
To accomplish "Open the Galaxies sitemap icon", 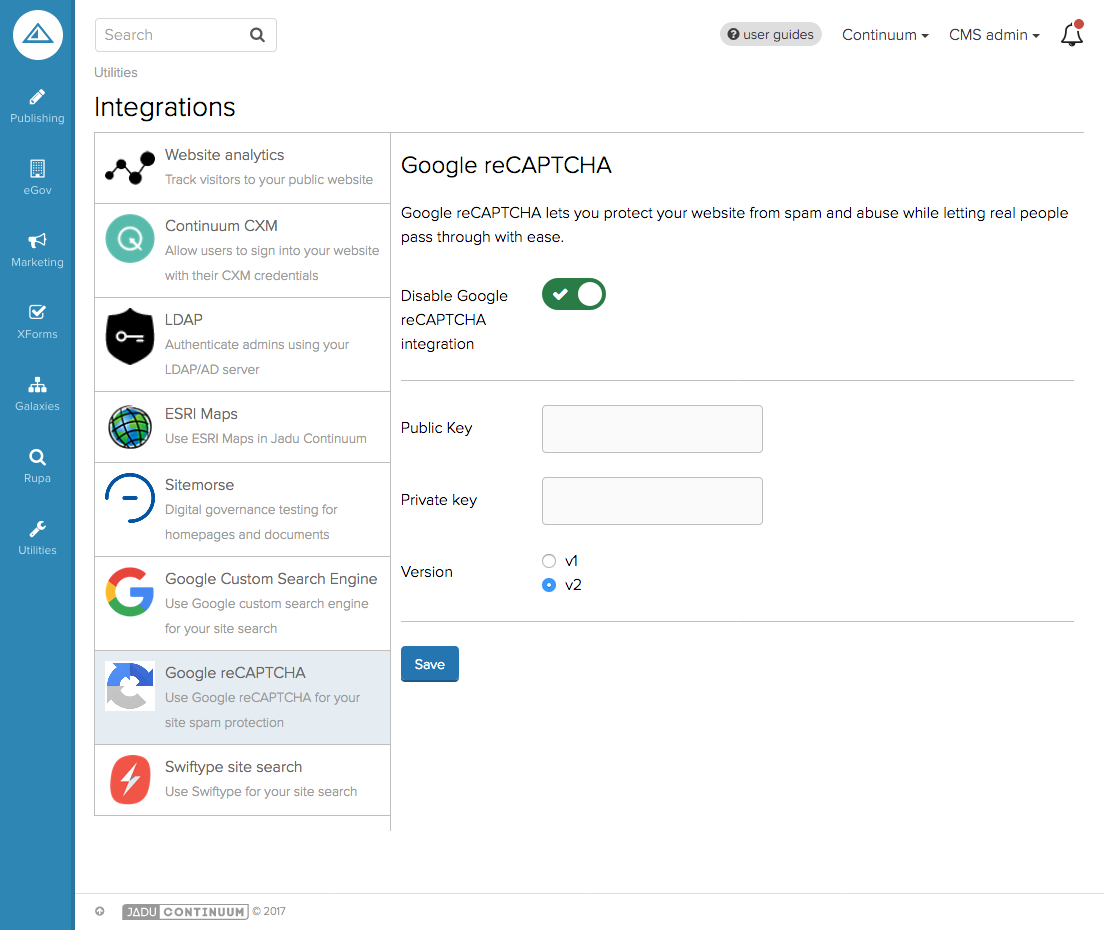I will (x=37, y=384).
